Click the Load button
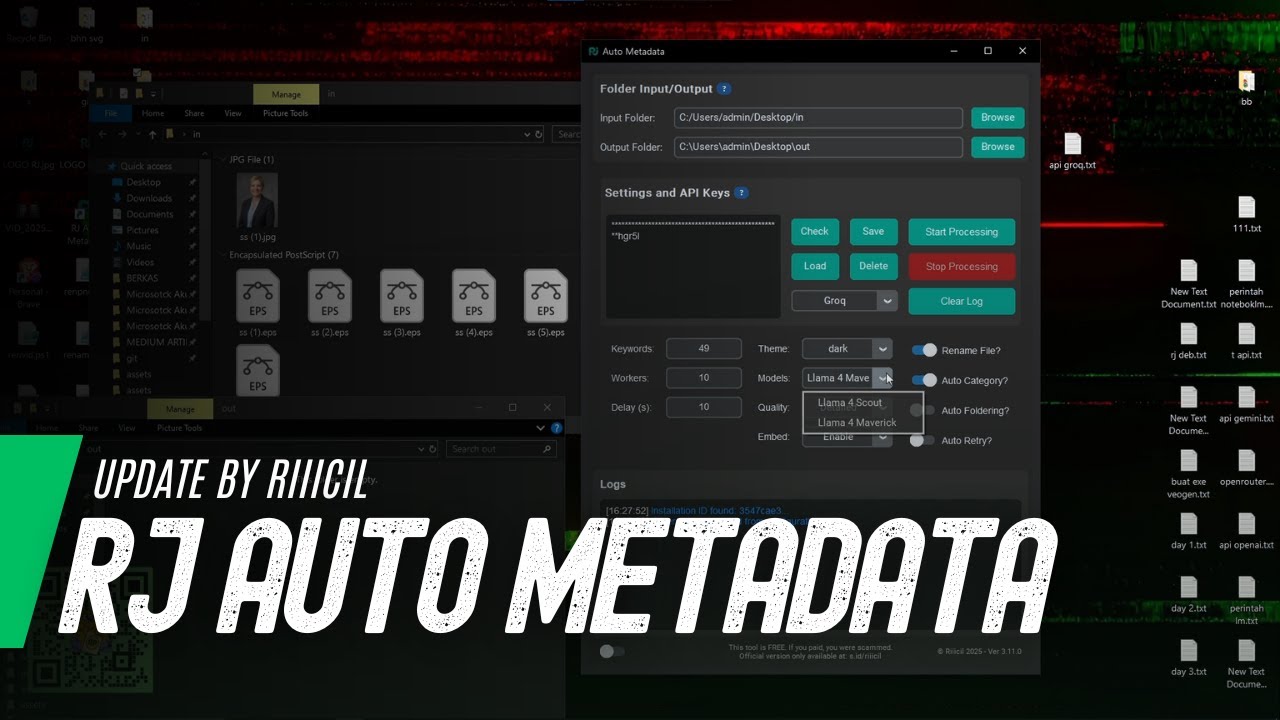 (815, 266)
